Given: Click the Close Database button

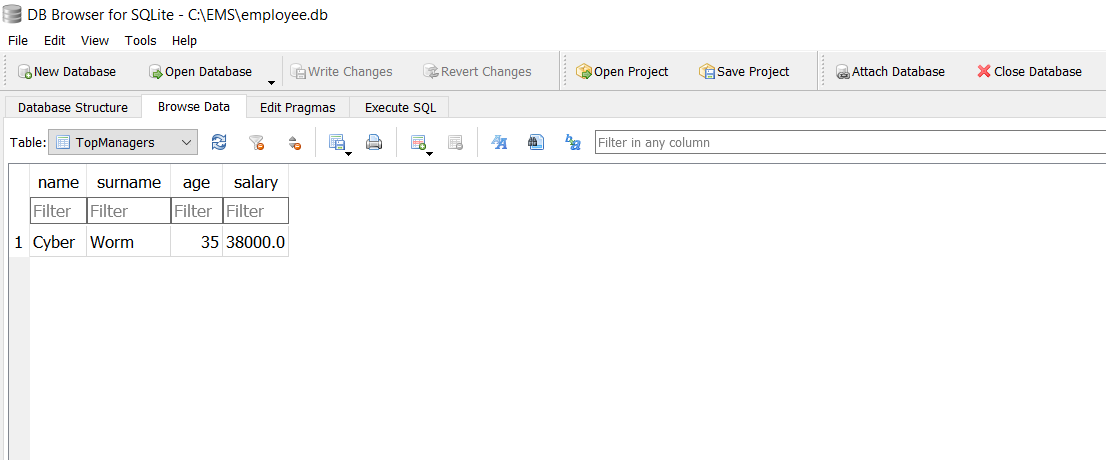Looking at the screenshot, I should pyautogui.click(x=1029, y=72).
